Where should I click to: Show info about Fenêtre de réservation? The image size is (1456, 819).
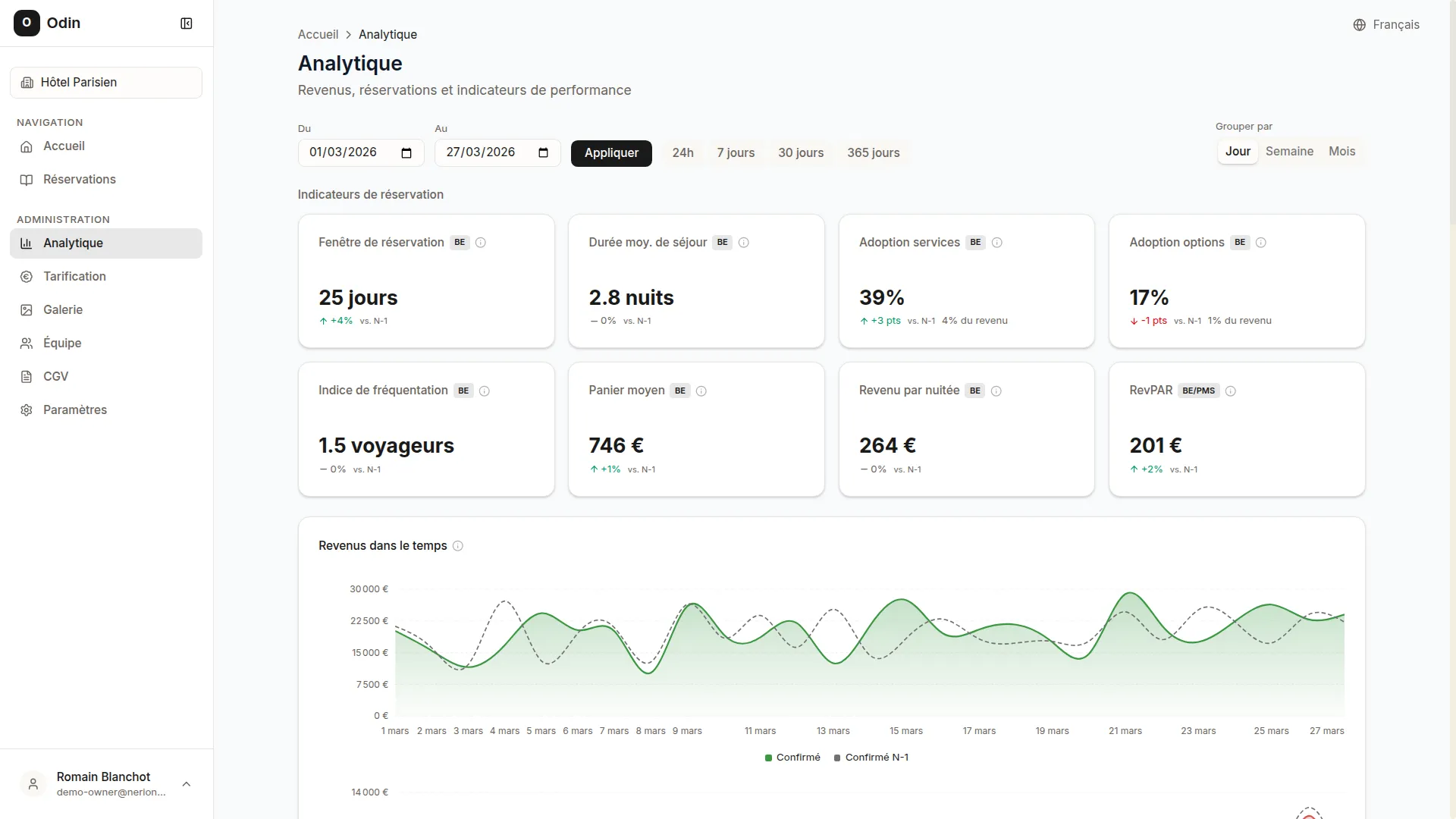coord(481,243)
